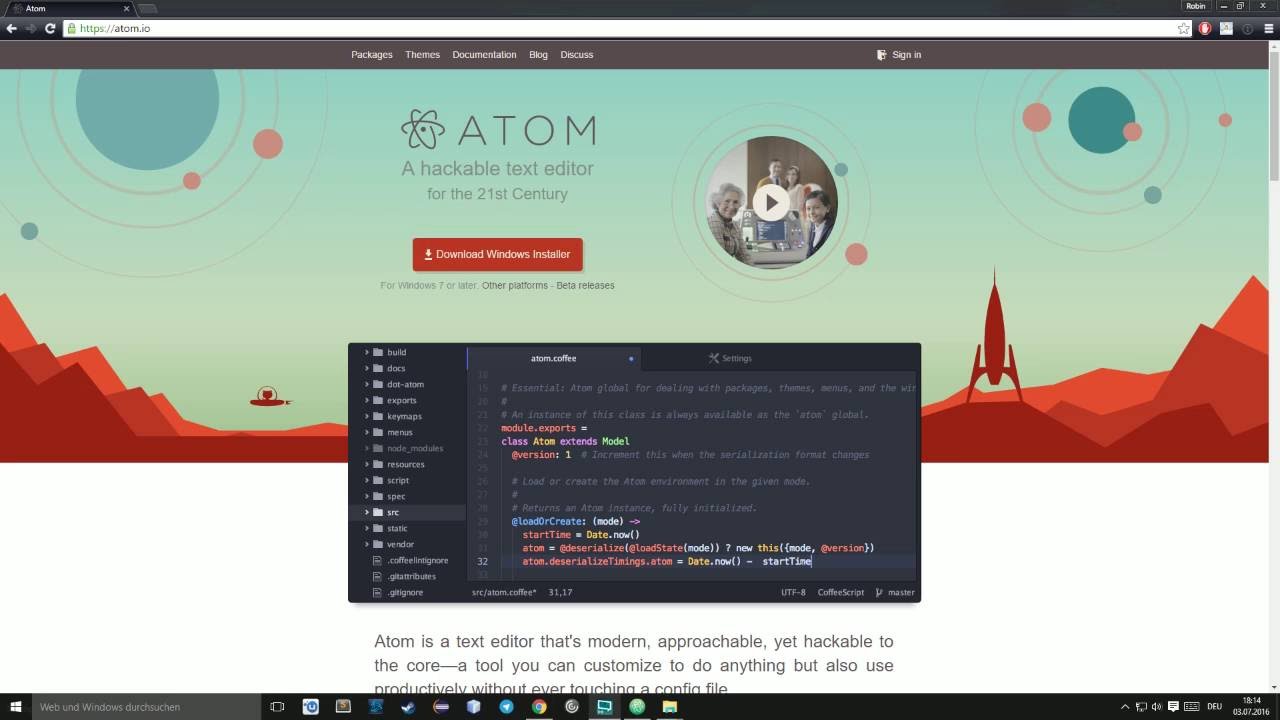
Task: Switch to the Settings editor tab
Action: 730,358
